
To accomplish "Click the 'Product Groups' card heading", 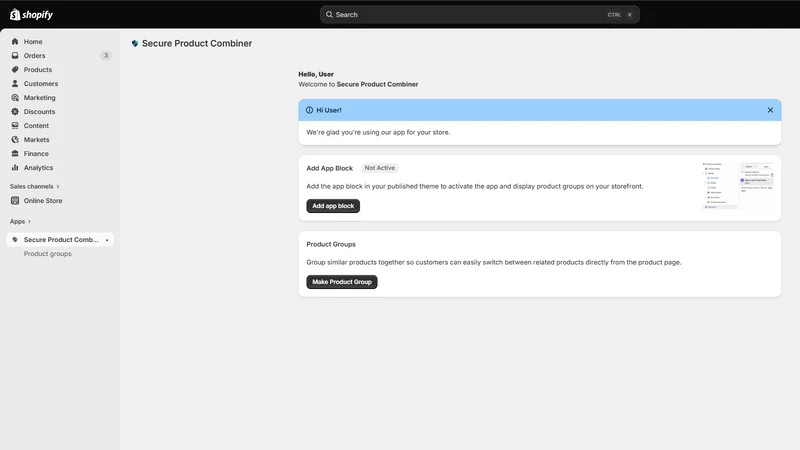I will (x=331, y=244).
